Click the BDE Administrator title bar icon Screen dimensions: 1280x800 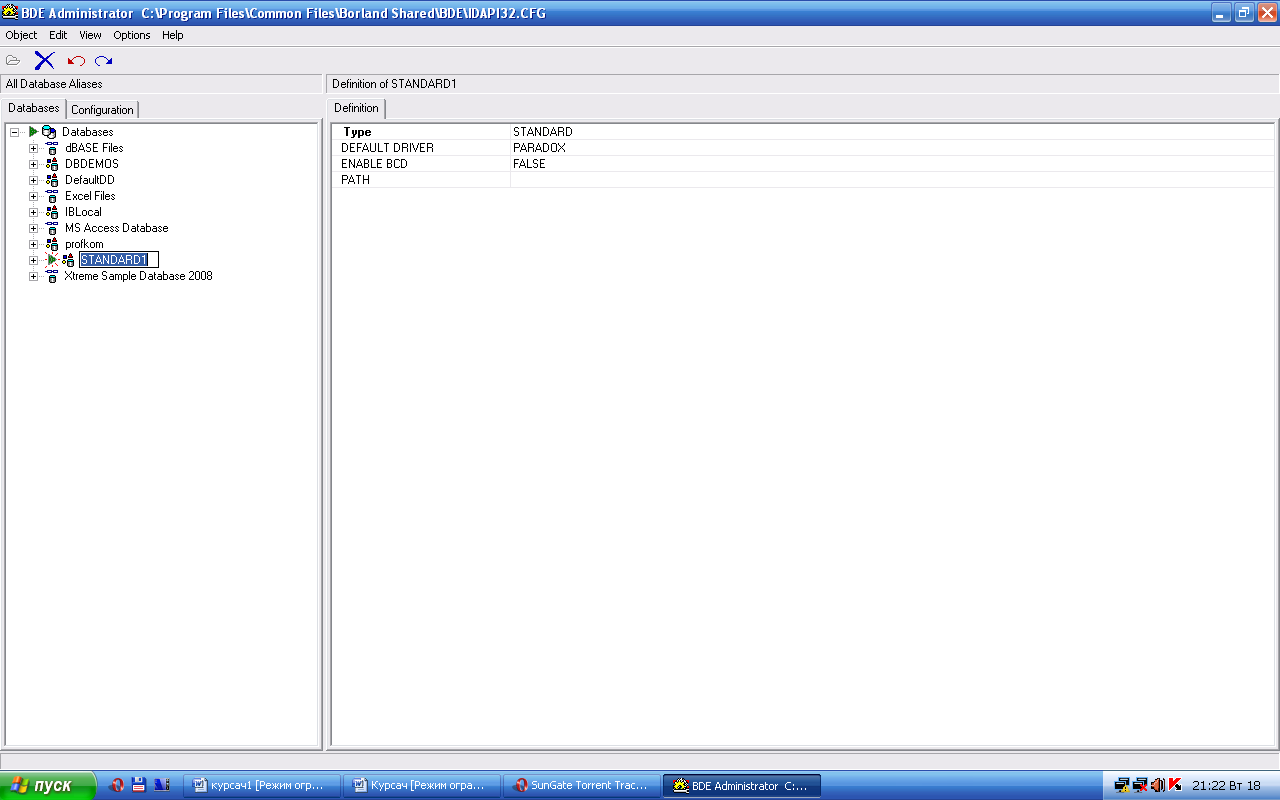coord(10,12)
